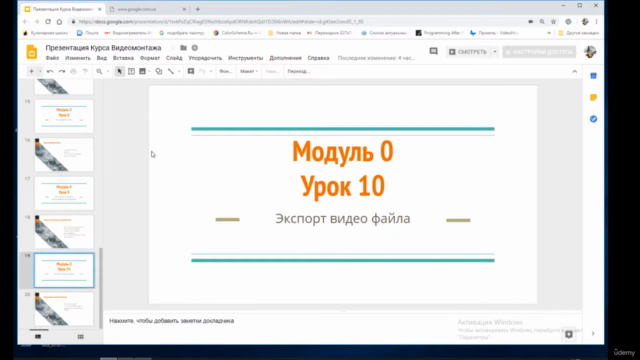This screenshot has width=640, height=360.
Task: Open the Слайд menu
Action: [174, 58]
